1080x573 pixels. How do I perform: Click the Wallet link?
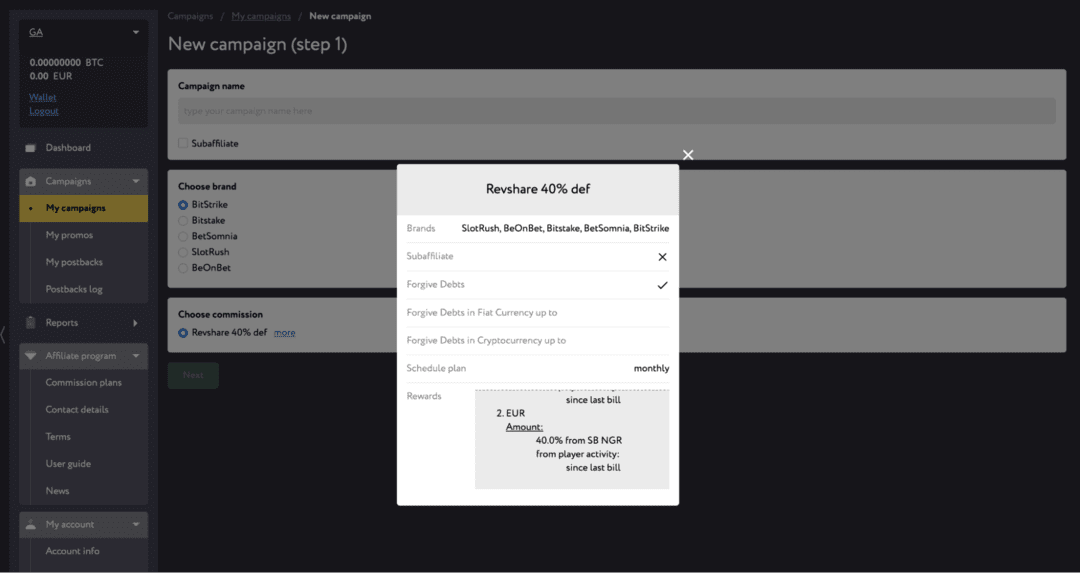43,97
